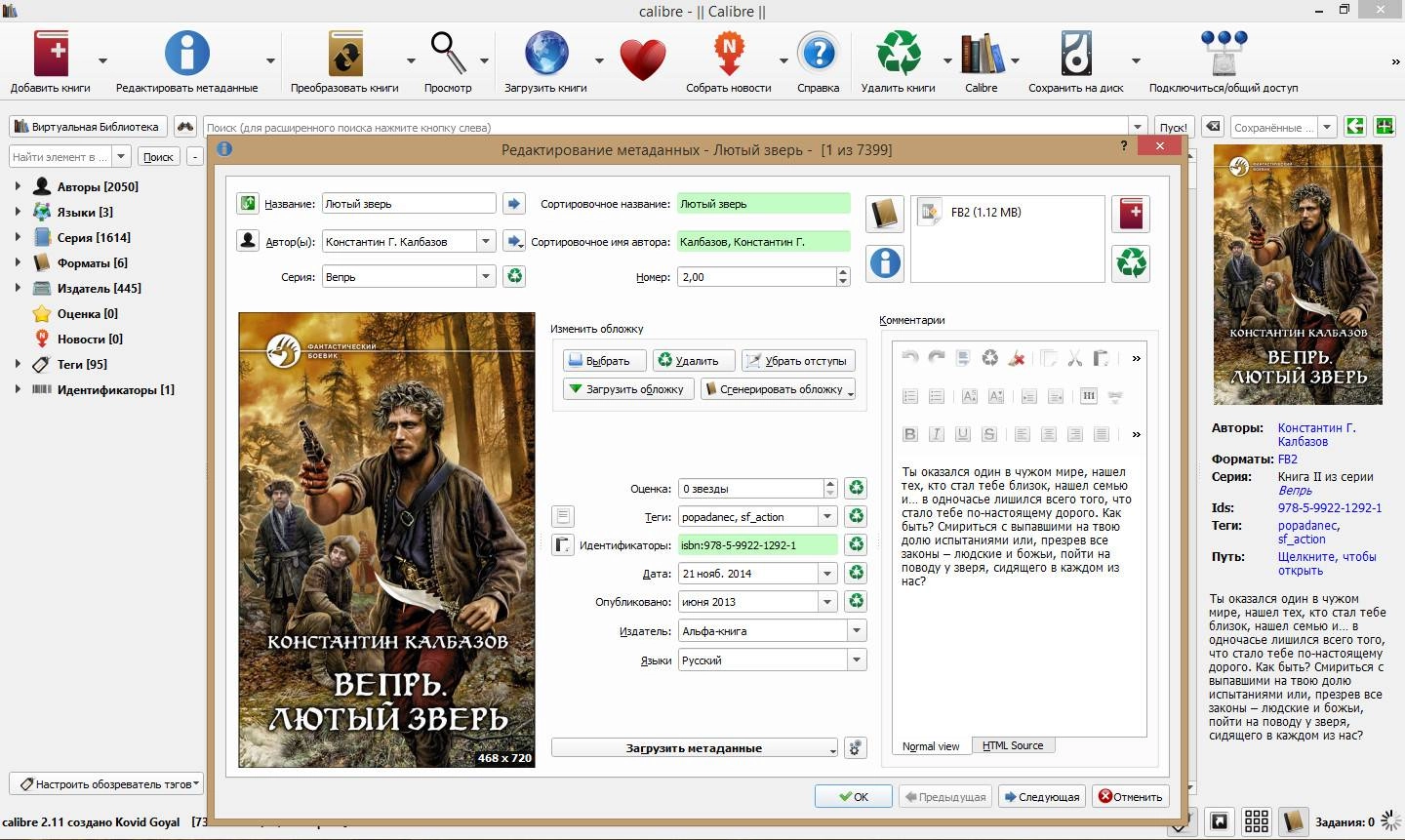This screenshot has width=1405, height=840.
Task: Expand Авторы [2050] tree node
Action: point(18,186)
